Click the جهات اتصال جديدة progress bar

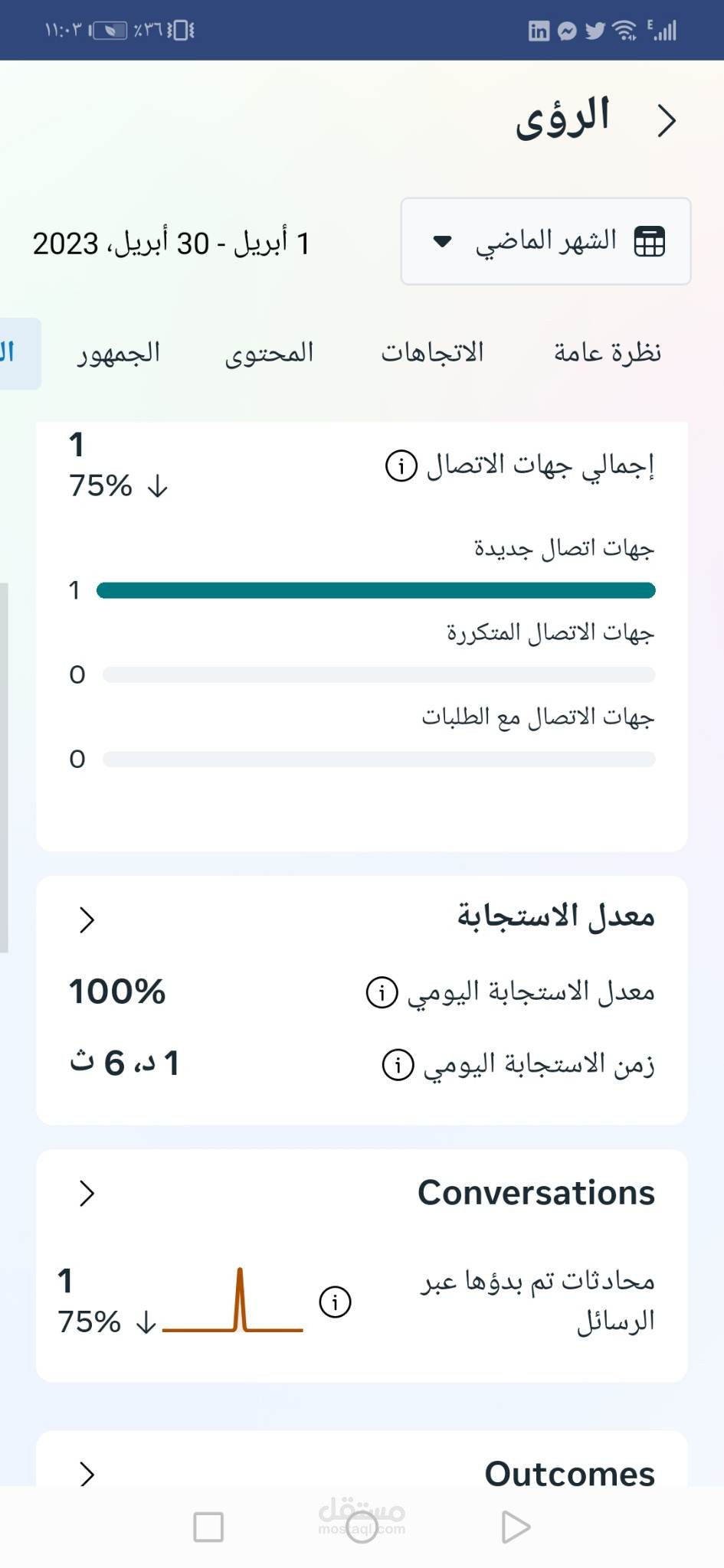(375, 590)
